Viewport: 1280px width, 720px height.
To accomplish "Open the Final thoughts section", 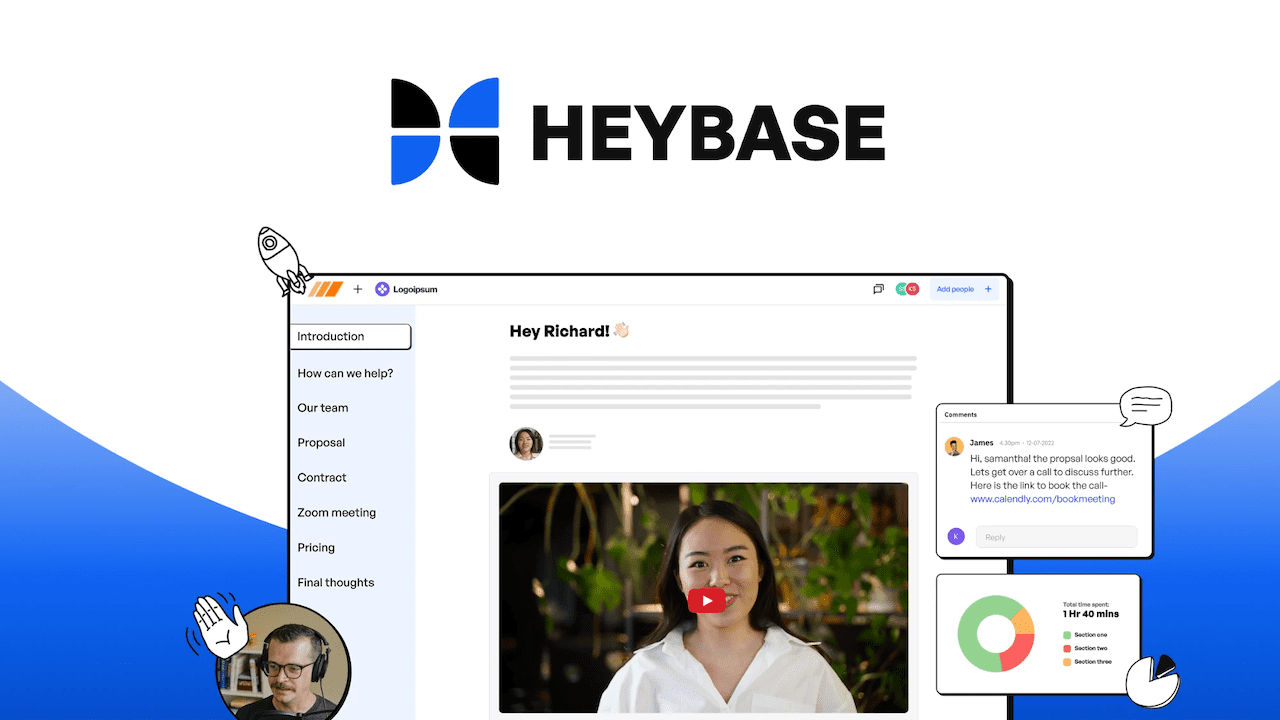I will click(x=336, y=583).
